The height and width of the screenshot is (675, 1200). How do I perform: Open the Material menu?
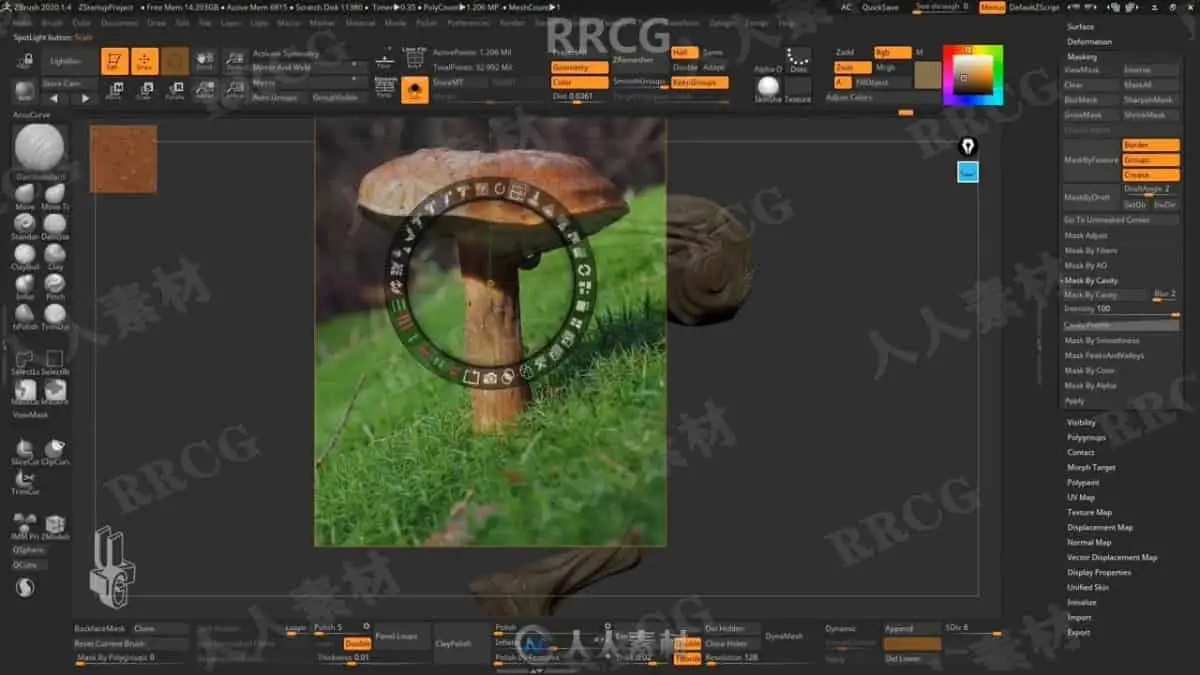tap(360, 22)
